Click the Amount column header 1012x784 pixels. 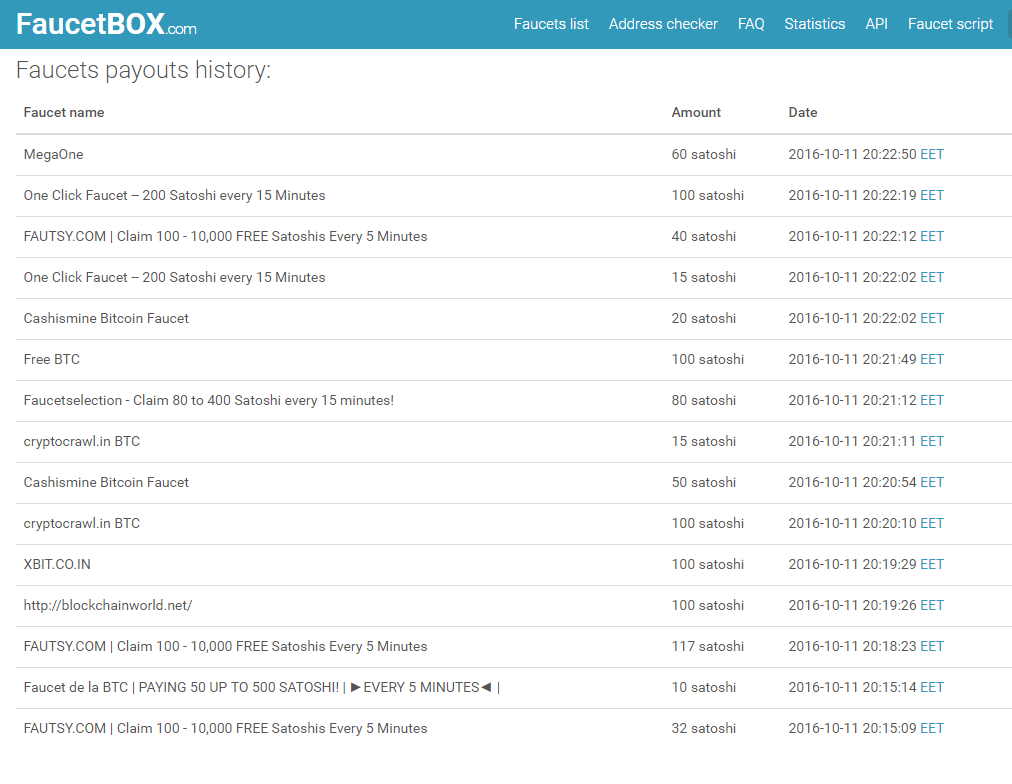coord(696,112)
